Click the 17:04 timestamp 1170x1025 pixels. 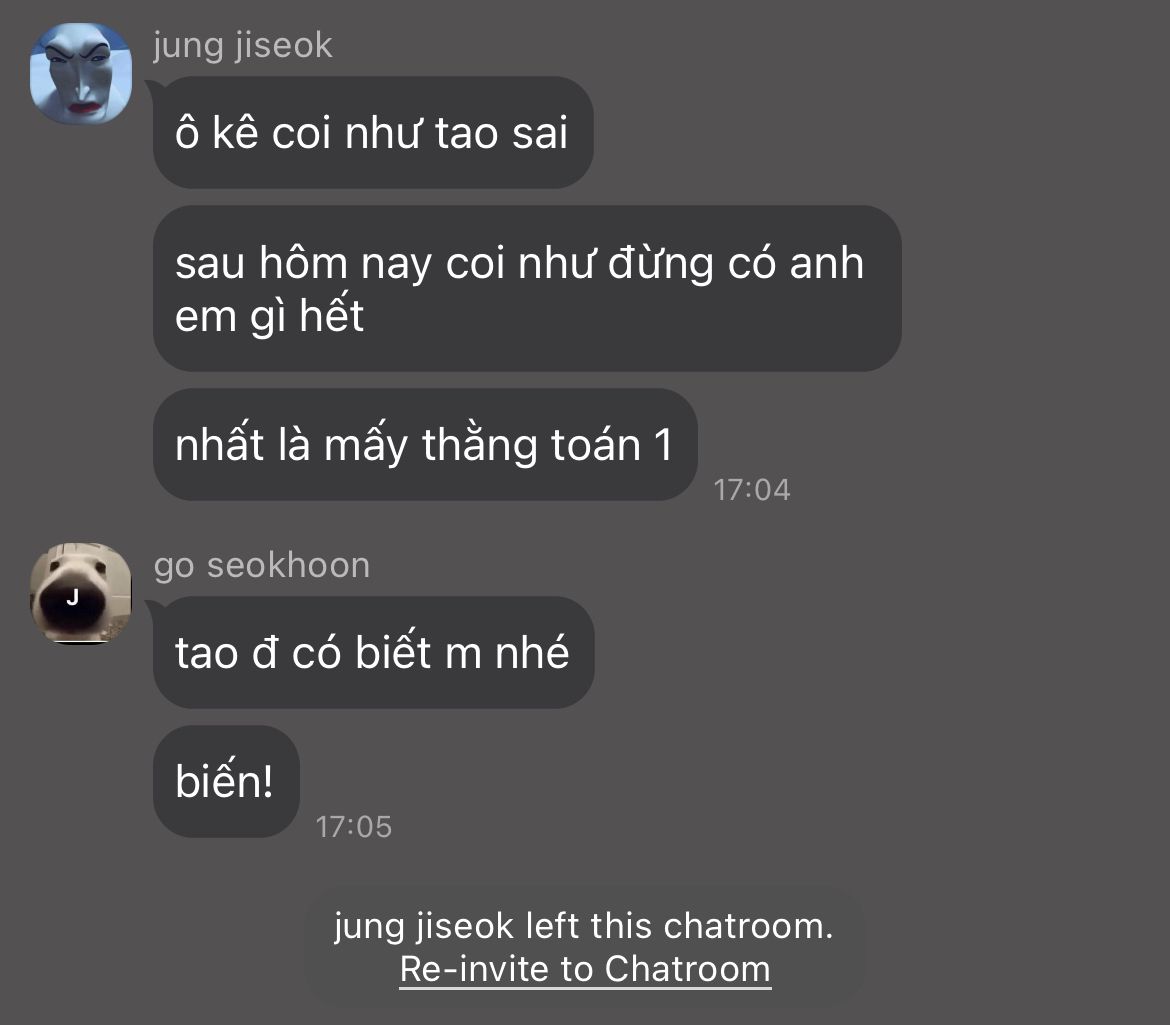751,489
